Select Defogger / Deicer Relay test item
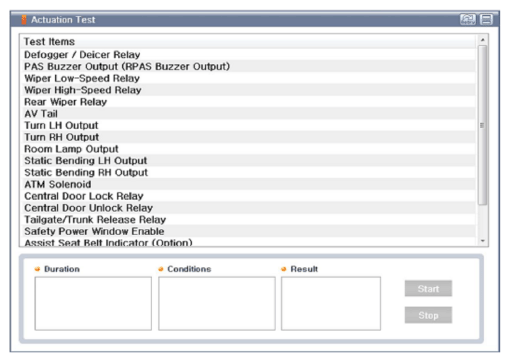 tap(248, 55)
